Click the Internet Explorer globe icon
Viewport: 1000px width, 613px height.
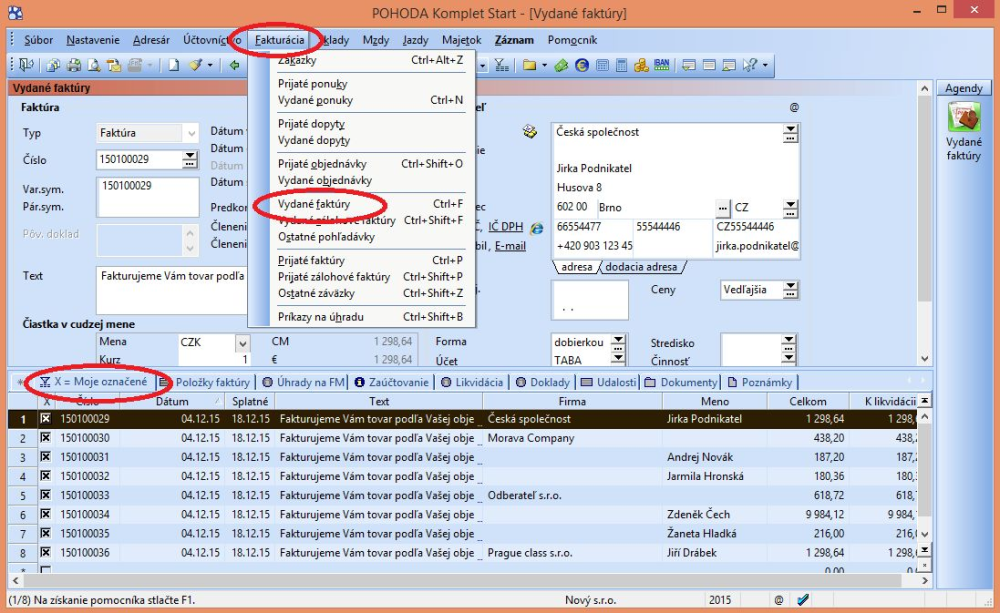pyautogui.click(x=537, y=228)
